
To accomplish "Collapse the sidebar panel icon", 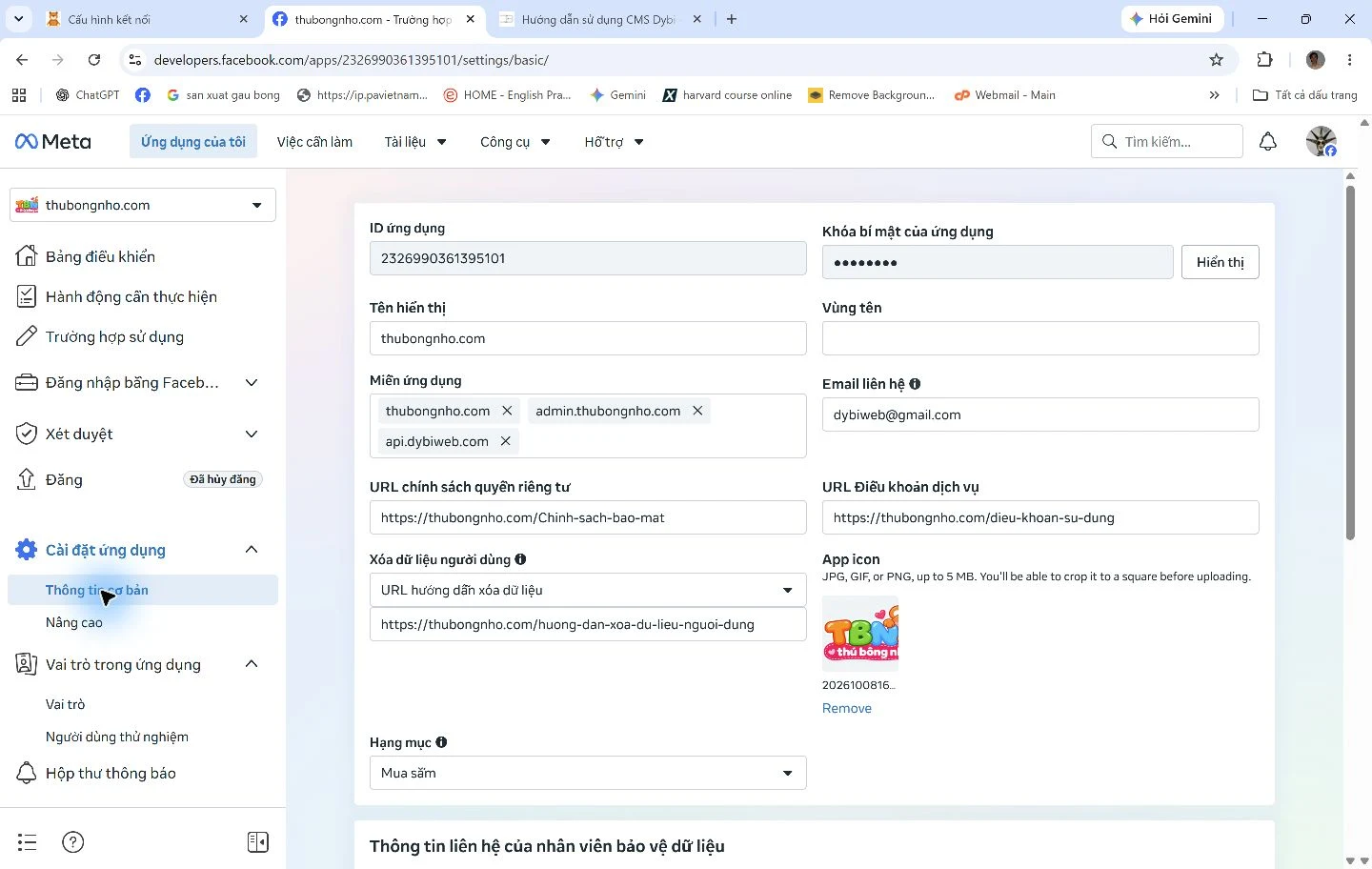I will [x=258, y=842].
